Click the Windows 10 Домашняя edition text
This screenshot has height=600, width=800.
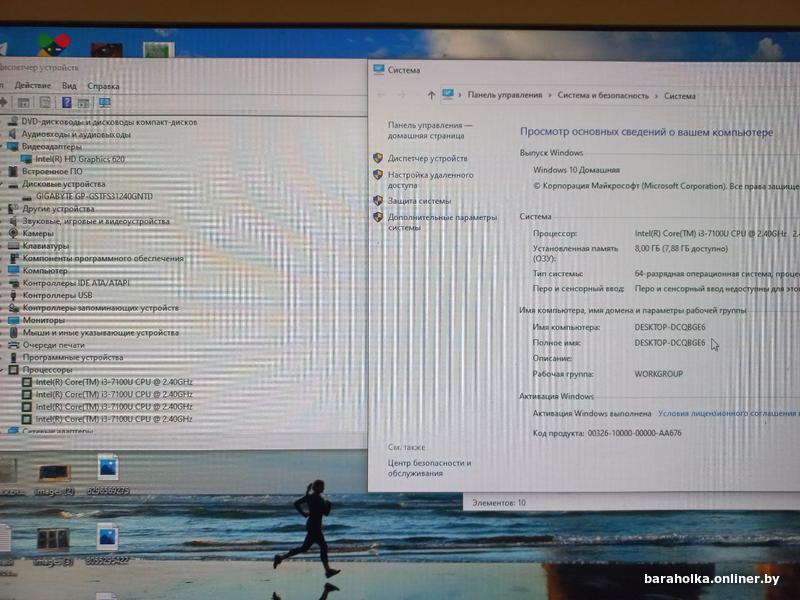[577, 170]
